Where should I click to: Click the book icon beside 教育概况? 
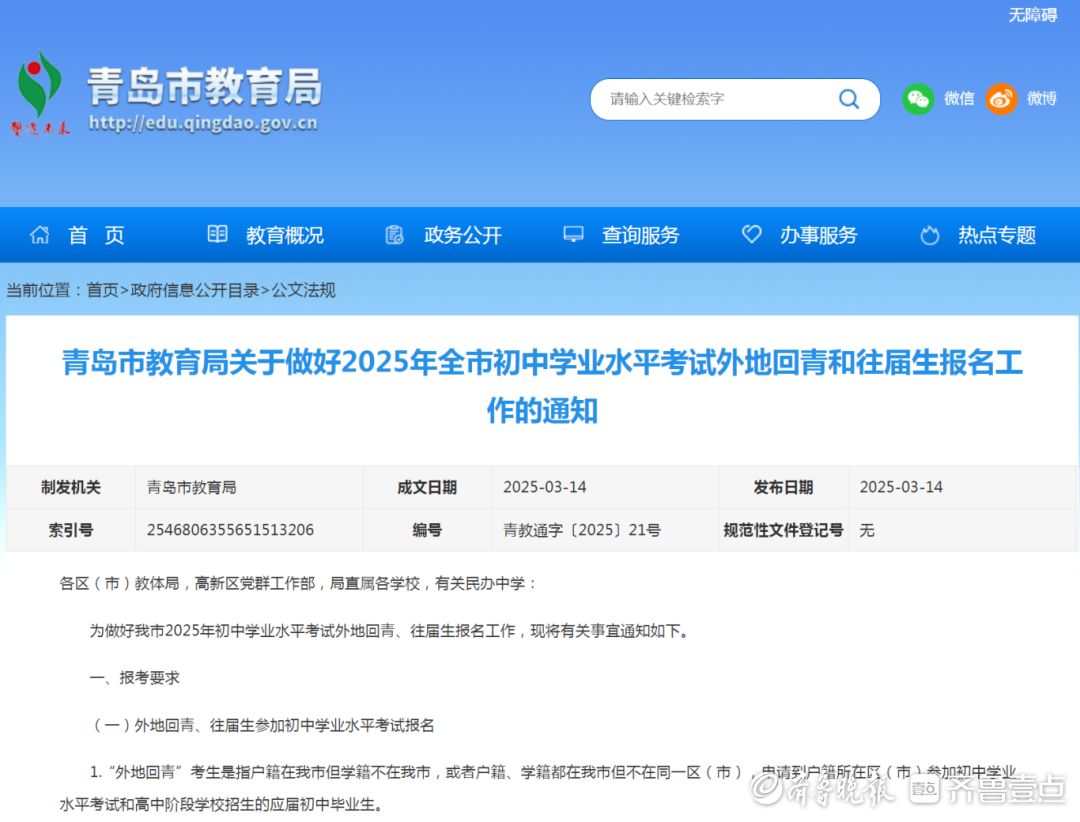(217, 234)
